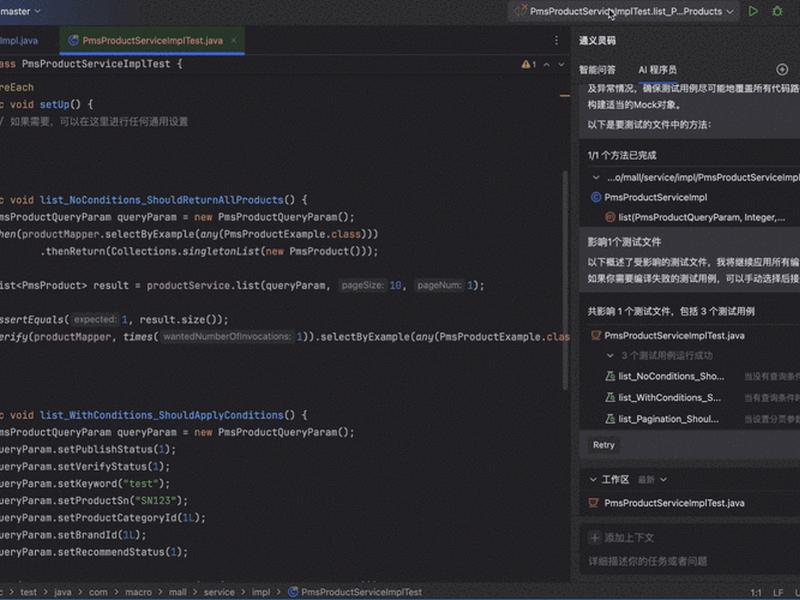Click the warning count indicator in the editor
The image size is (800, 600).
529,64
